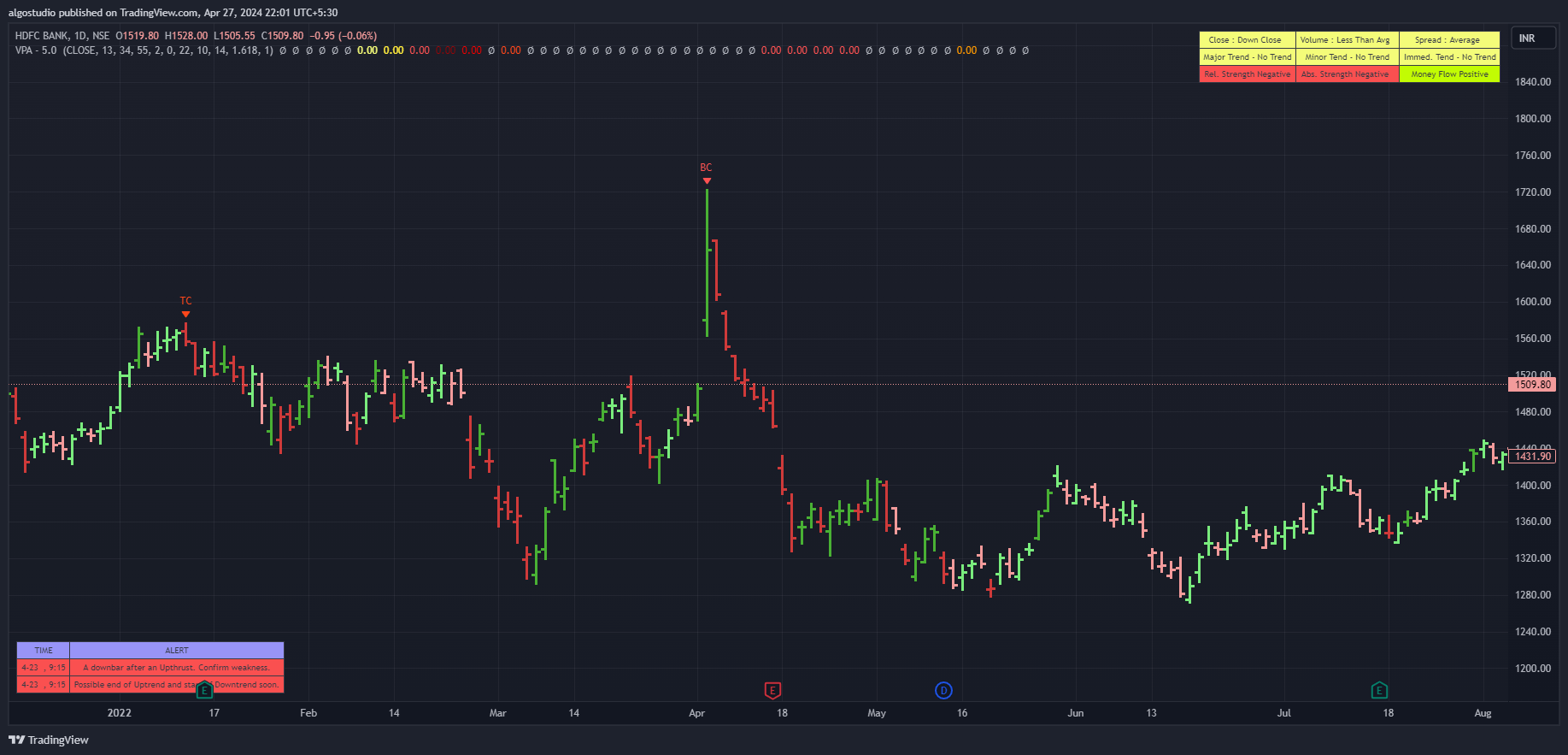Open the green earnings E marker near 18 July

1379,690
